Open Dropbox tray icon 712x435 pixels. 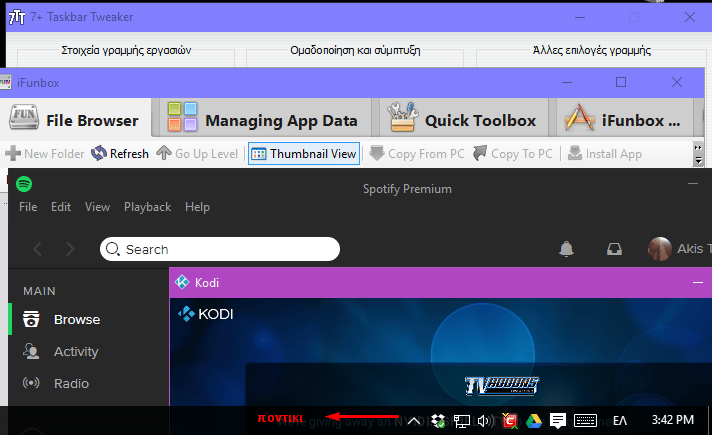(438, 421)
